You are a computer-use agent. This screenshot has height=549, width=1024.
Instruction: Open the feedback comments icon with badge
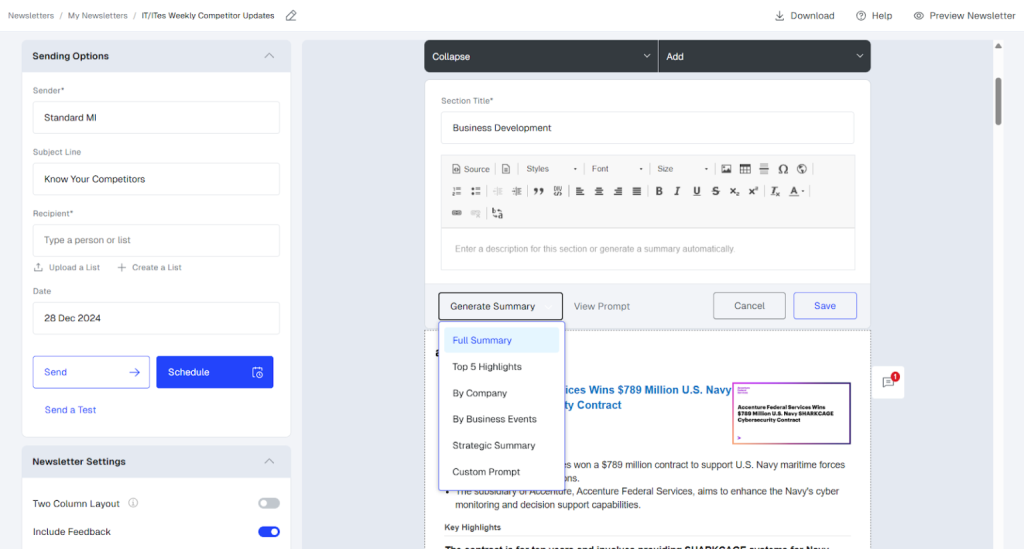pos(889,382)
